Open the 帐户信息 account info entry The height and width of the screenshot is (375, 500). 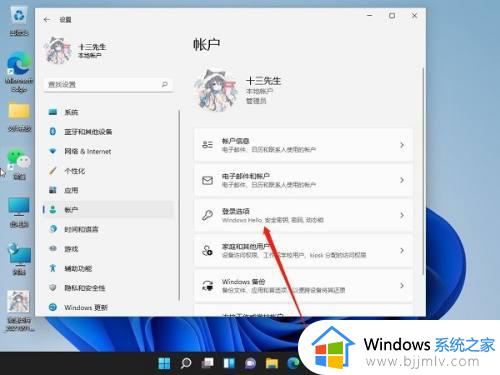(x=304, y=145)
